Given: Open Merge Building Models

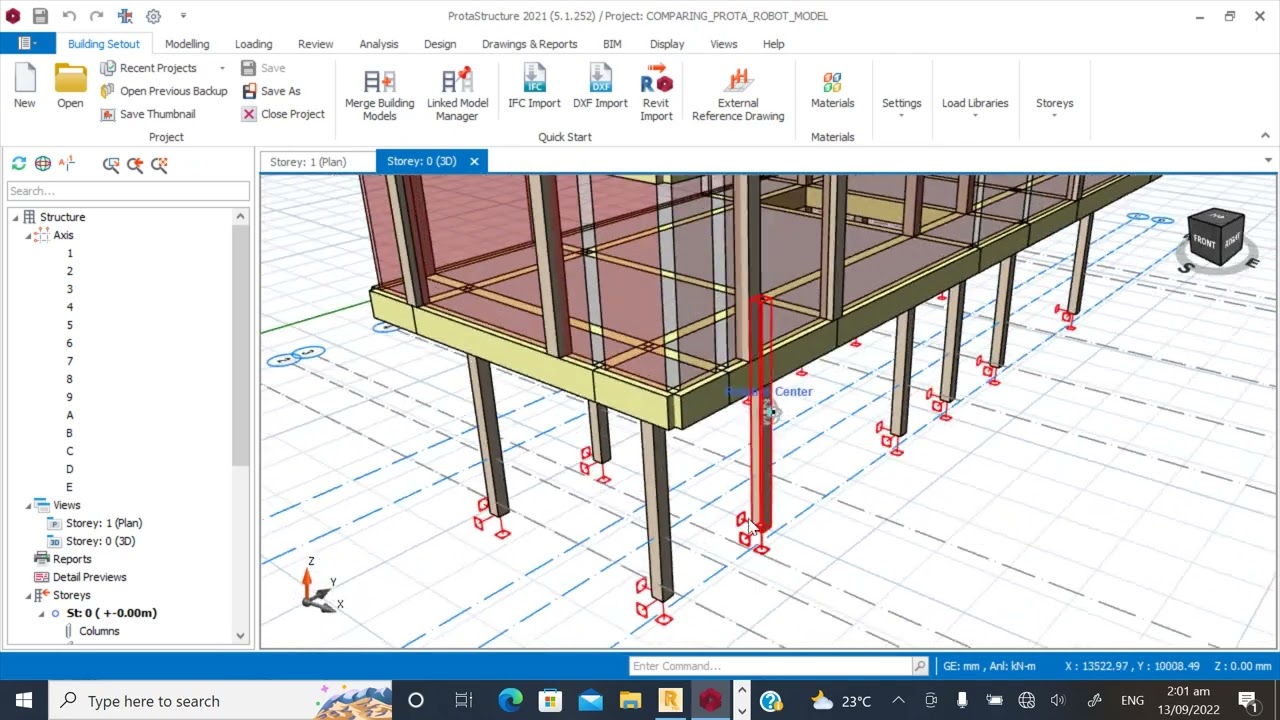Looking at the screenshot, I should click(x=379, y=93).
